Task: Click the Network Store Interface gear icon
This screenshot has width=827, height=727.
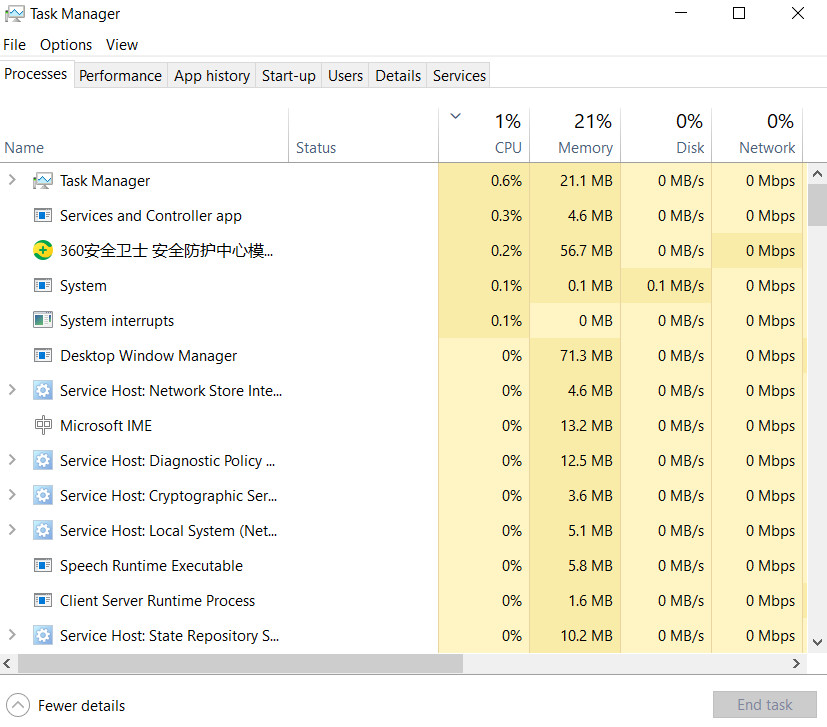Action: pos(43,390)
